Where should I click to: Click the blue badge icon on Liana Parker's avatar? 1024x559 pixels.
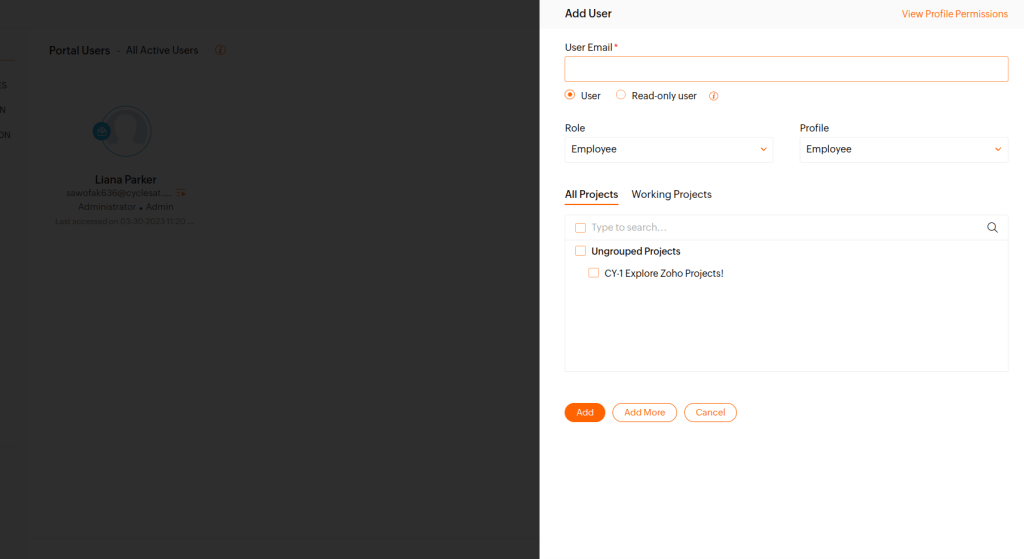[101, 131]
